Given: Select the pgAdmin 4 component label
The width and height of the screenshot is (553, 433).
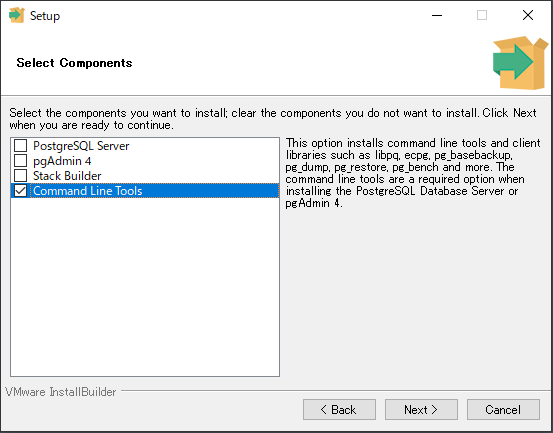Looking at the screenshot, I should tap(62, 161).
